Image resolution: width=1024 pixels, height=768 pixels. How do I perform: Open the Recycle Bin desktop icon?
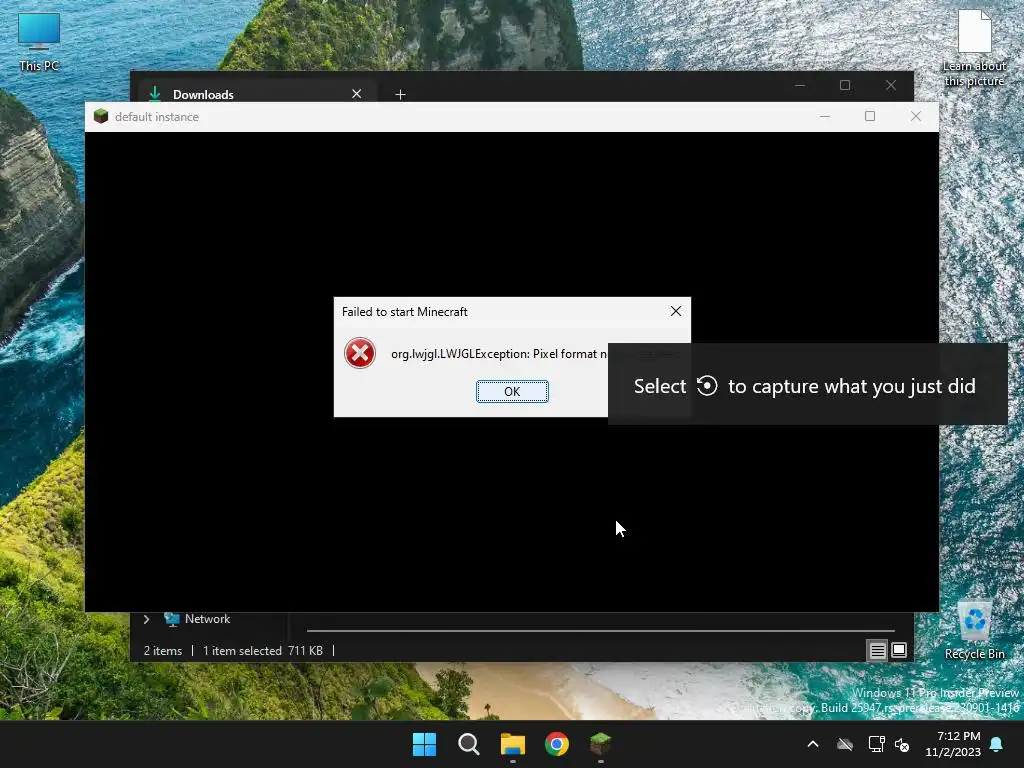pyautogui.click(x=974, y=632)
